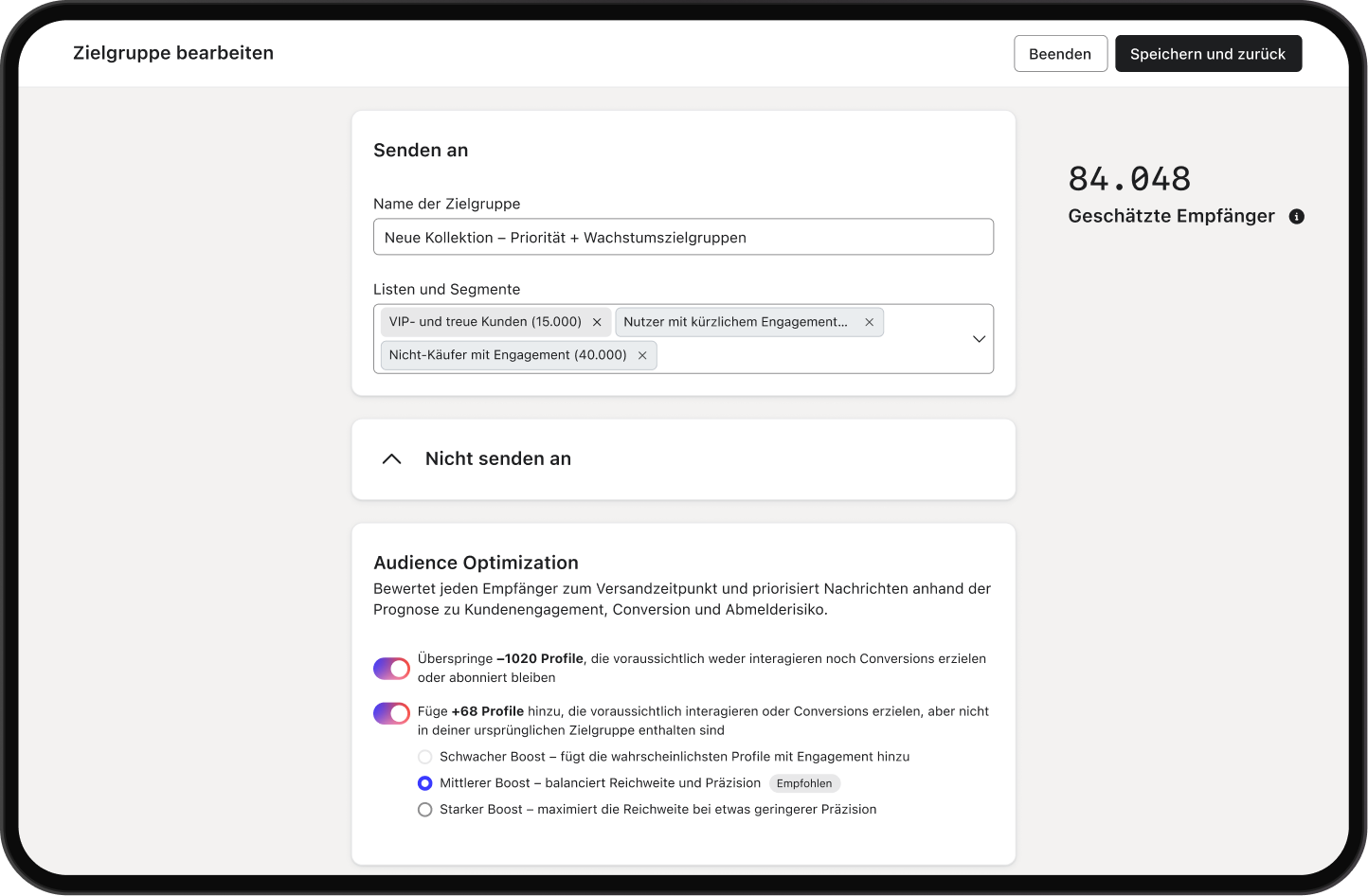1368x896 pixels.
Task: Click the Geschätzte Empfänger label
Action: [x=1171, y=216]
